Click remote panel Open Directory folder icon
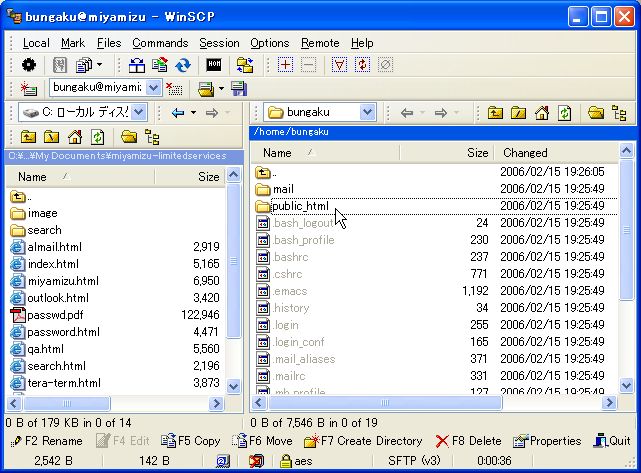 coord(596,112)
